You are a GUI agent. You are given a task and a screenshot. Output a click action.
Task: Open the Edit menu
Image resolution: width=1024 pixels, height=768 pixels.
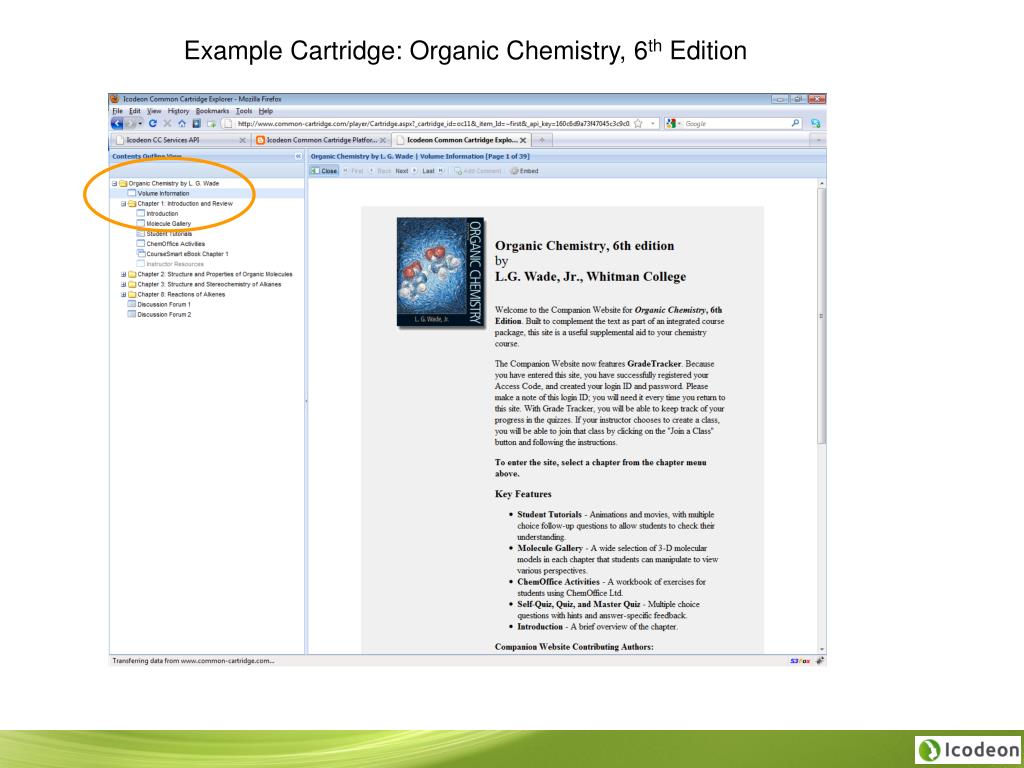135,111
